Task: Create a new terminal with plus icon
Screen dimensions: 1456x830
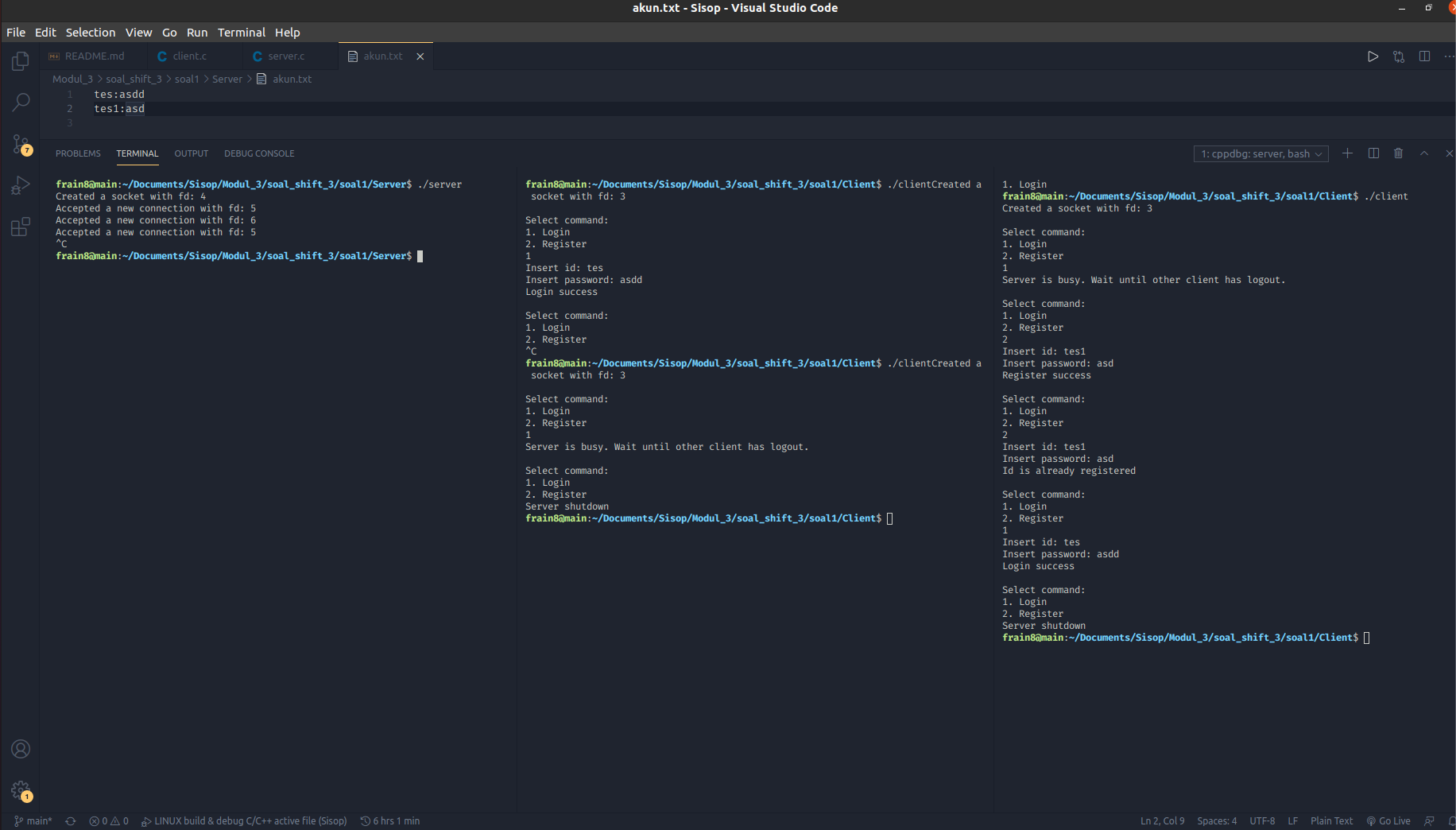Action: coord(1347,153)
